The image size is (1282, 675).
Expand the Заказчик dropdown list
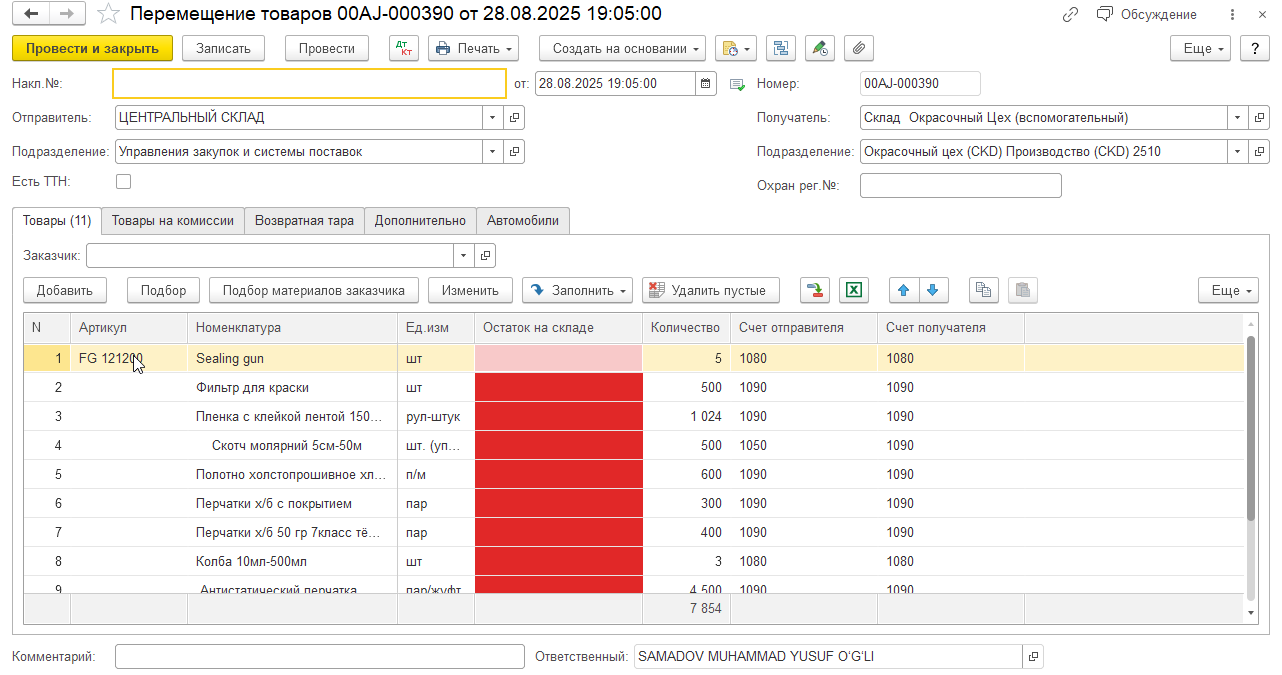463,255
